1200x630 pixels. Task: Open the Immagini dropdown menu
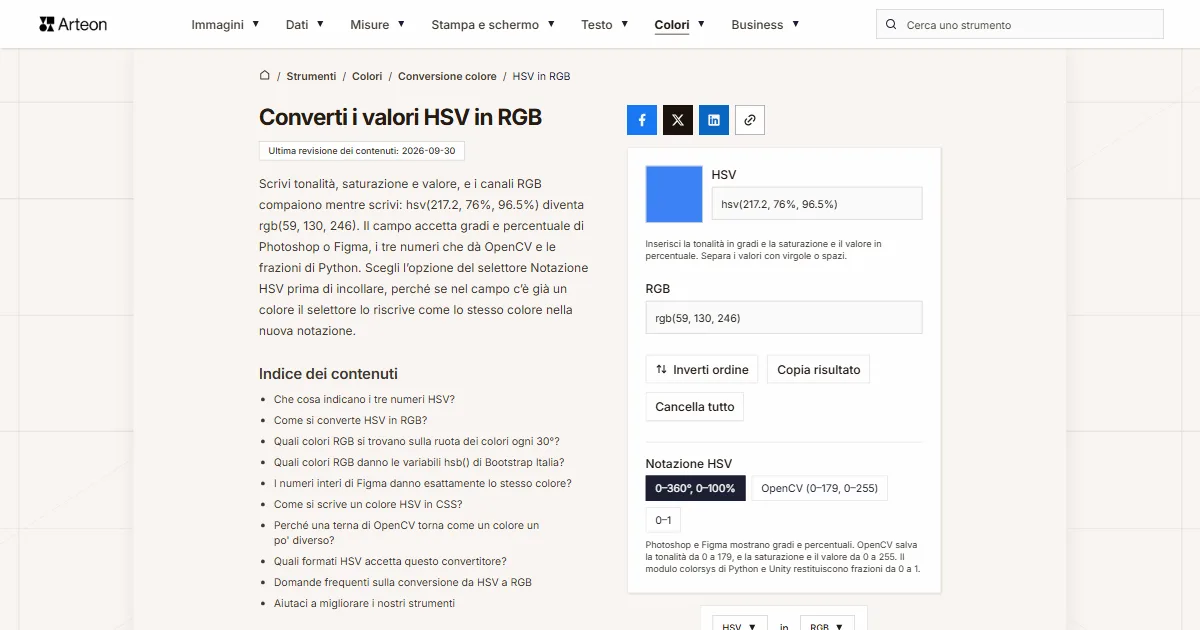coord(225,25)
